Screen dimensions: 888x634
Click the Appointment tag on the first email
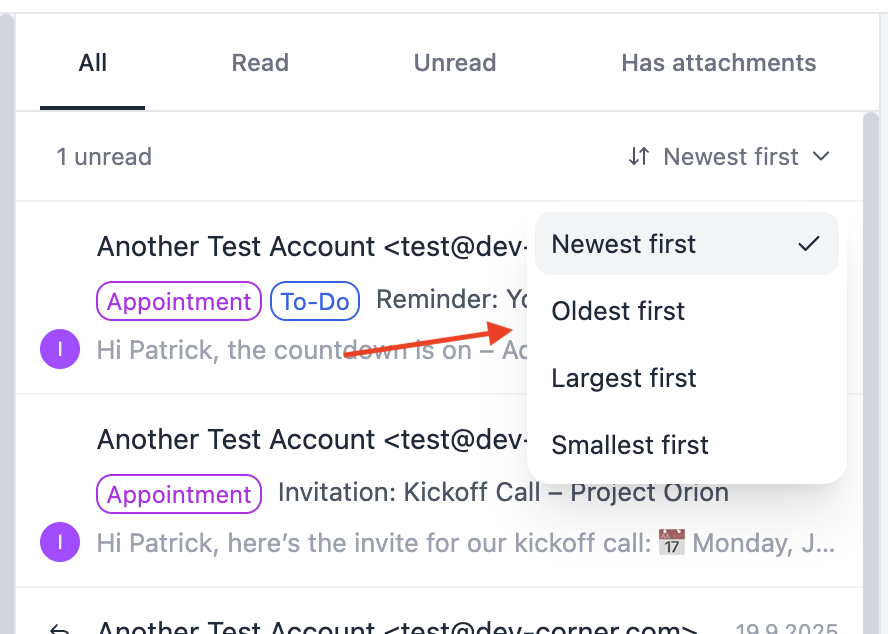coord(179,301)
